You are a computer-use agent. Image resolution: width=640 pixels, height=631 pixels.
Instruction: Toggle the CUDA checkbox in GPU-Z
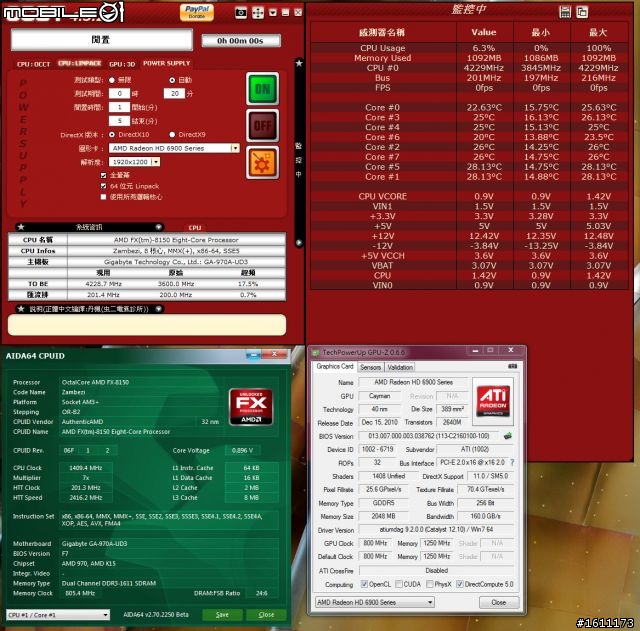399,584
